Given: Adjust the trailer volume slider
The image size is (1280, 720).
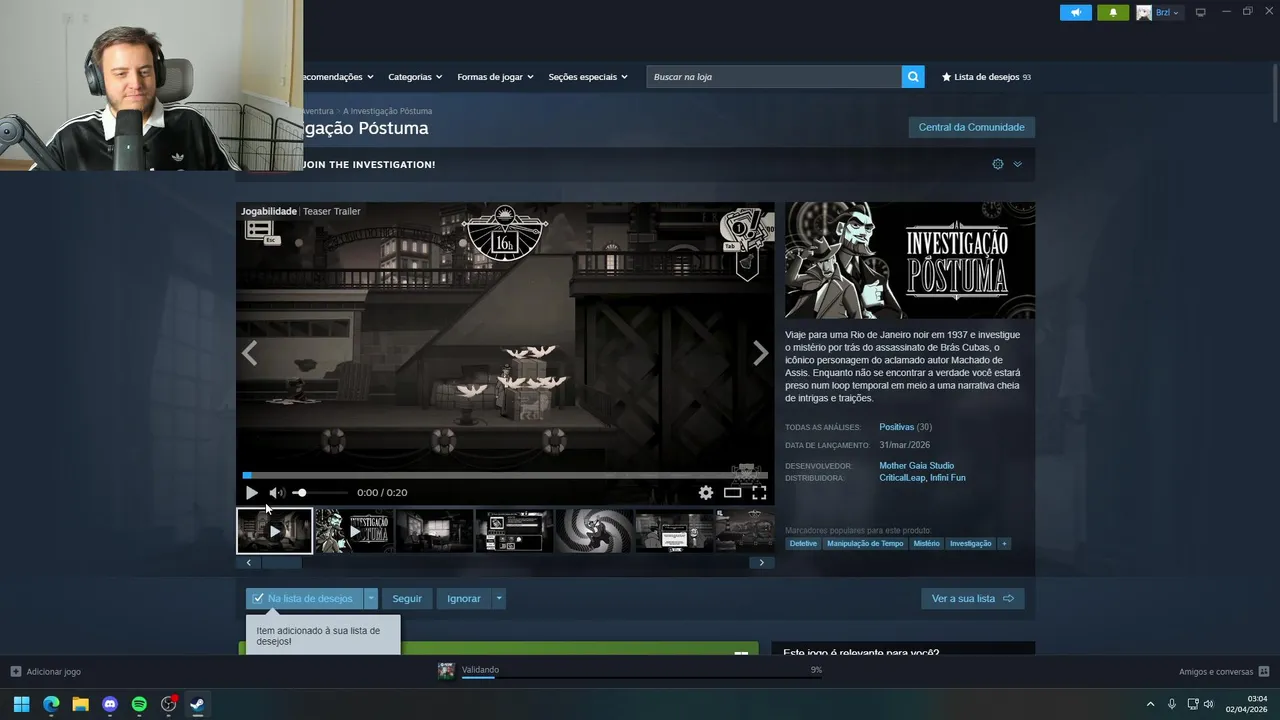Looking at the screenshot, I should [320, 492].
